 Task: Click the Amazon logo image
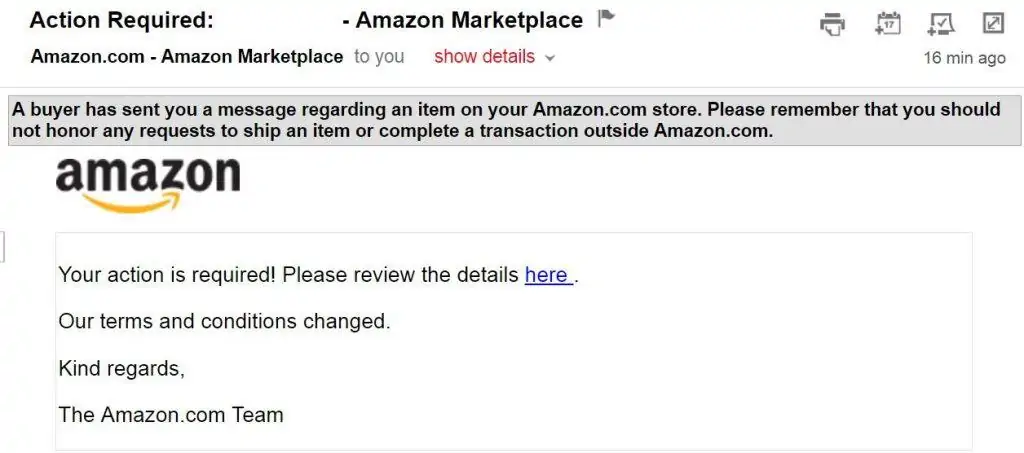click(x=148, y=185)
